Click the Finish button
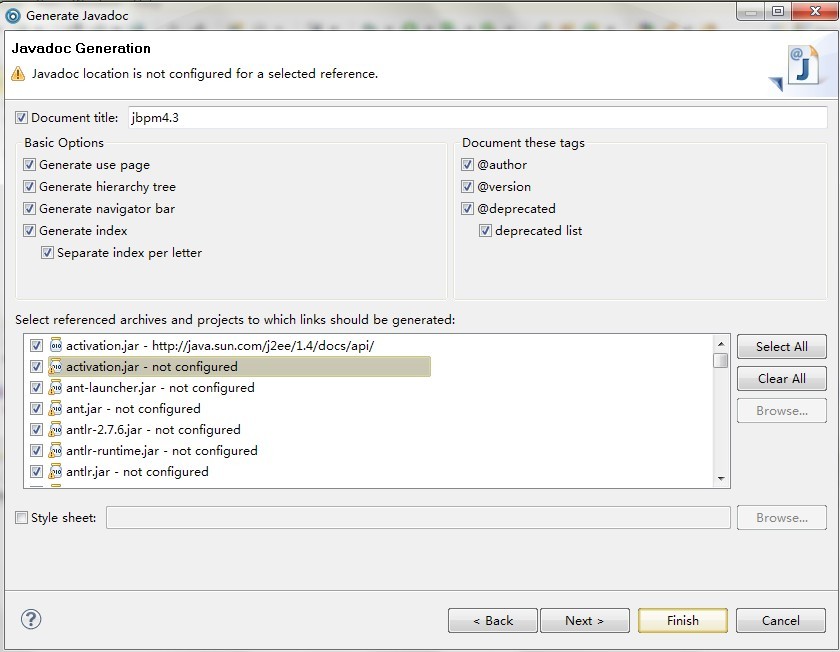Screen dimensions: 840x652 683,620
